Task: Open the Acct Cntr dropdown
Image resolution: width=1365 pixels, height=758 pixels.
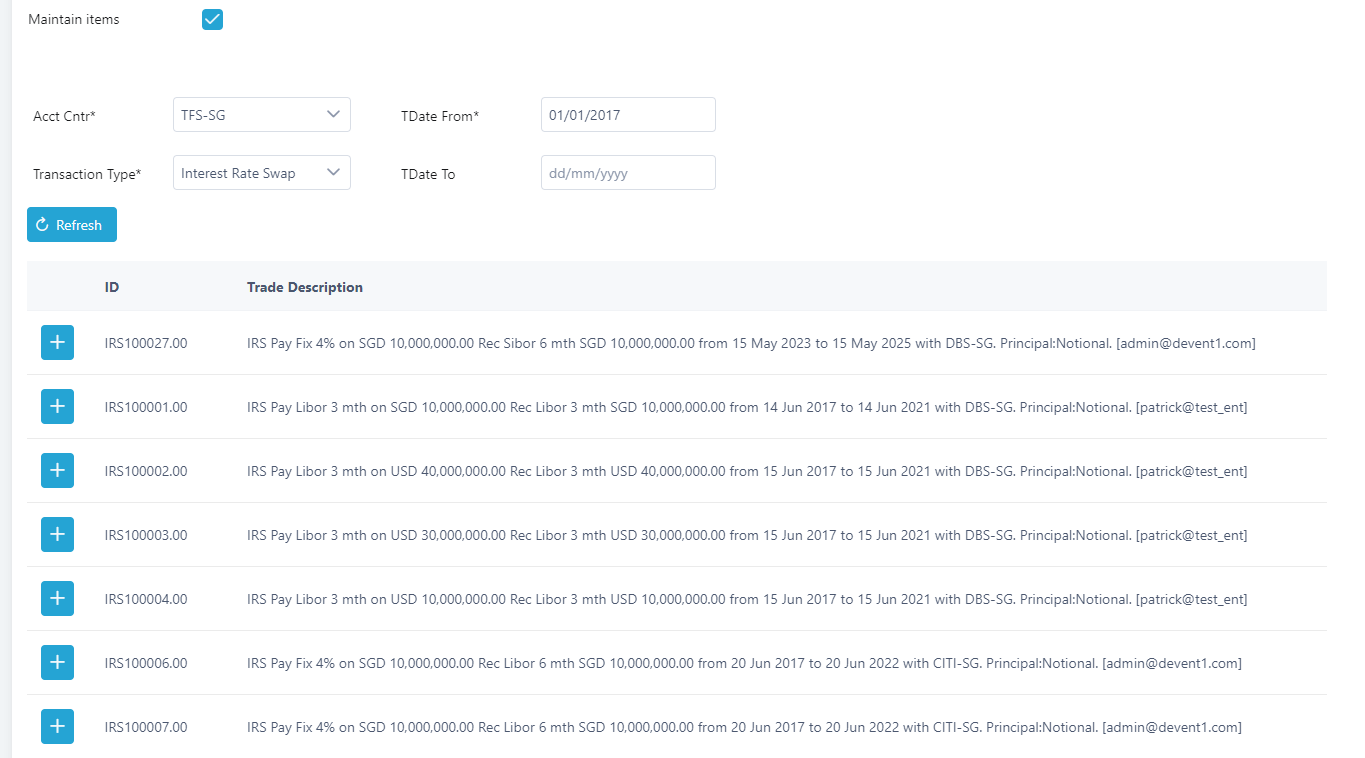Action: coord(261,115)
